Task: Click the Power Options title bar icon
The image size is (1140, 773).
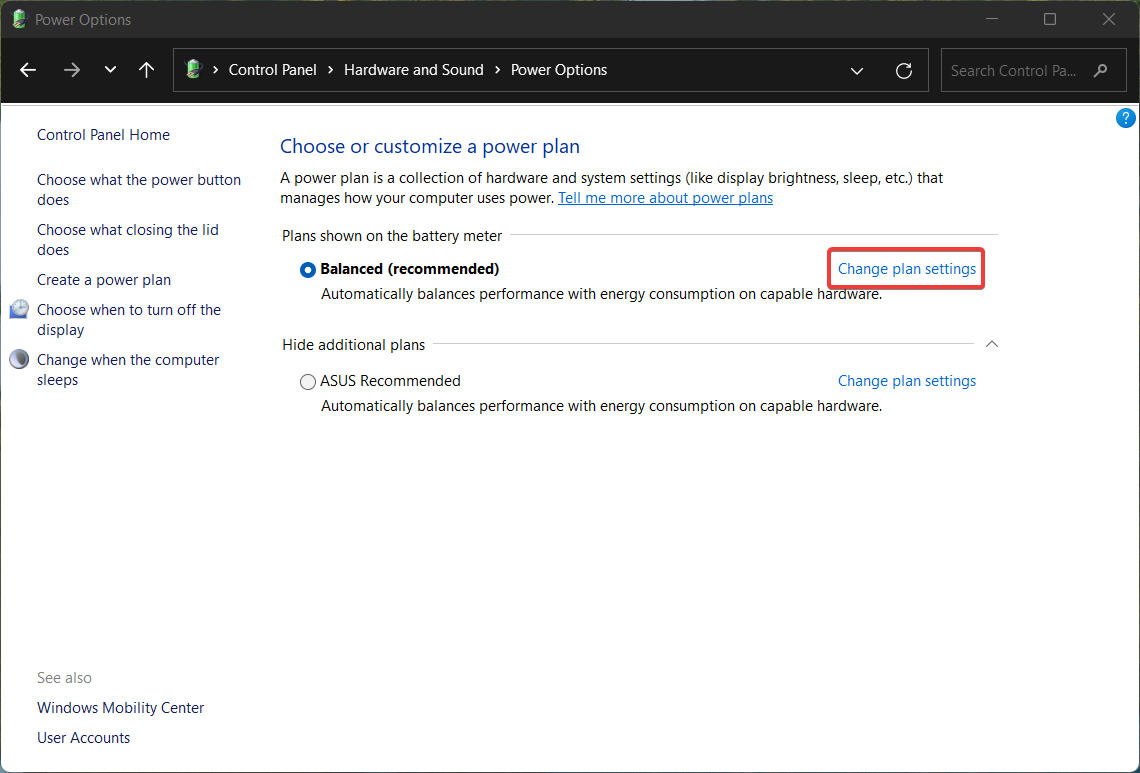Action: (x=19, y=19)
